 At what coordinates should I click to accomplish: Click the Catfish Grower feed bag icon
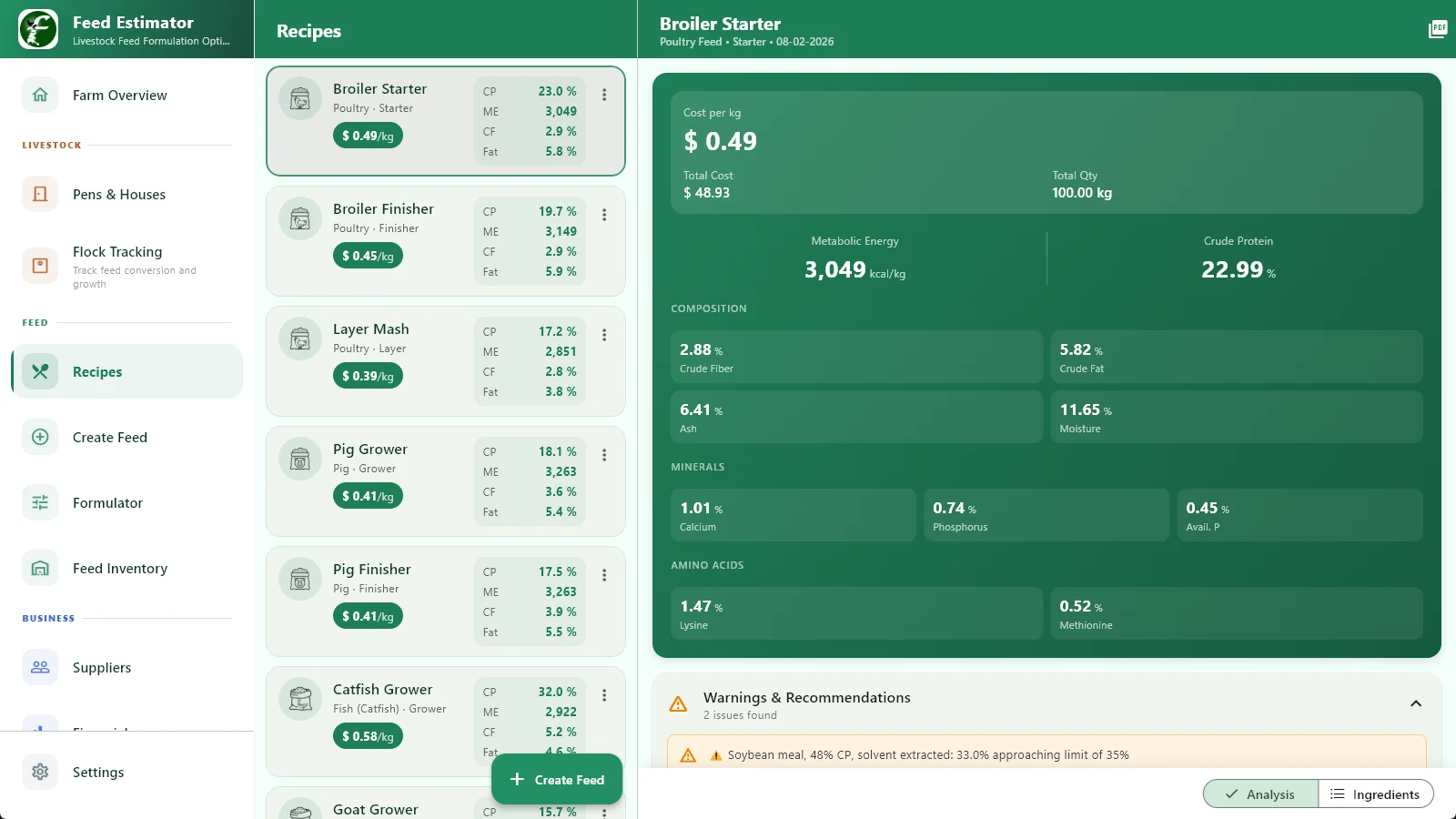(x=300, y=700)
